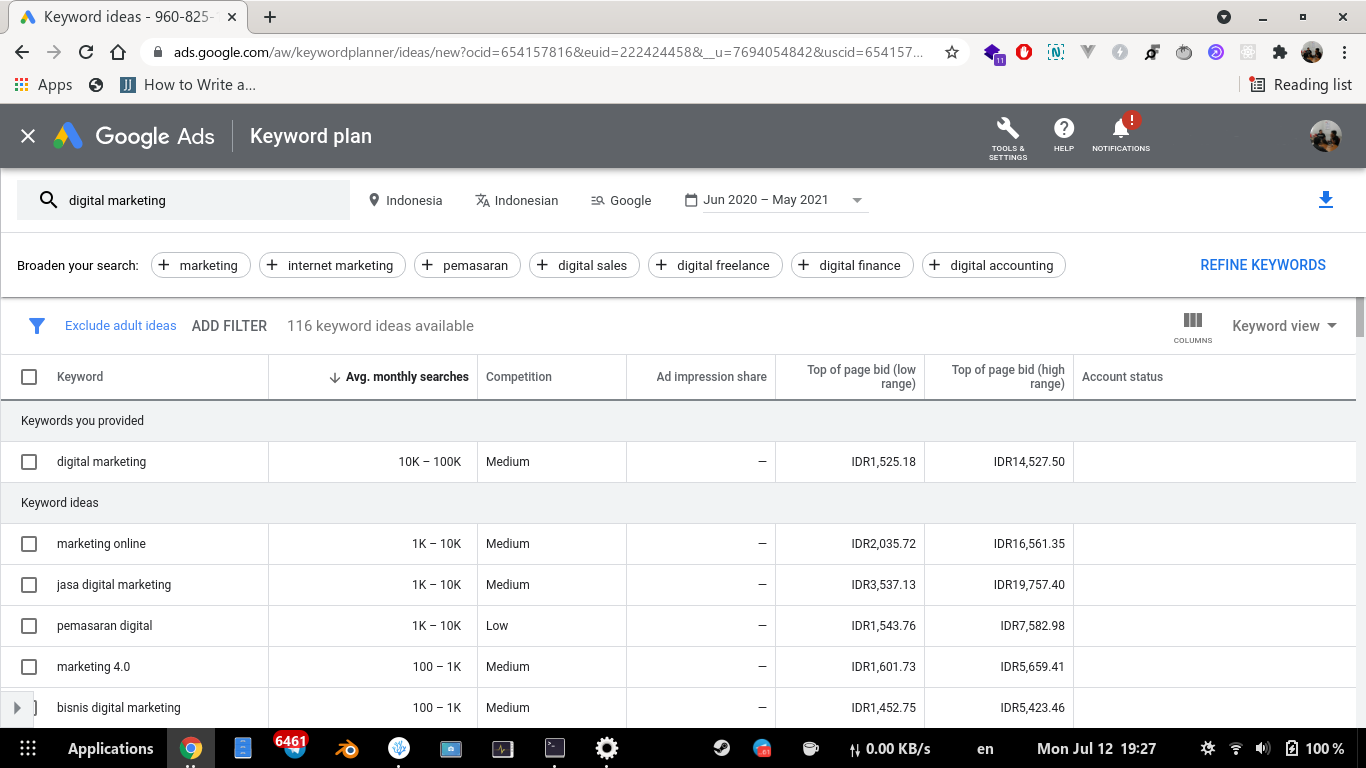Open the Notifications bell
Screen dimensions: 1366x768
click(1121, 135)
